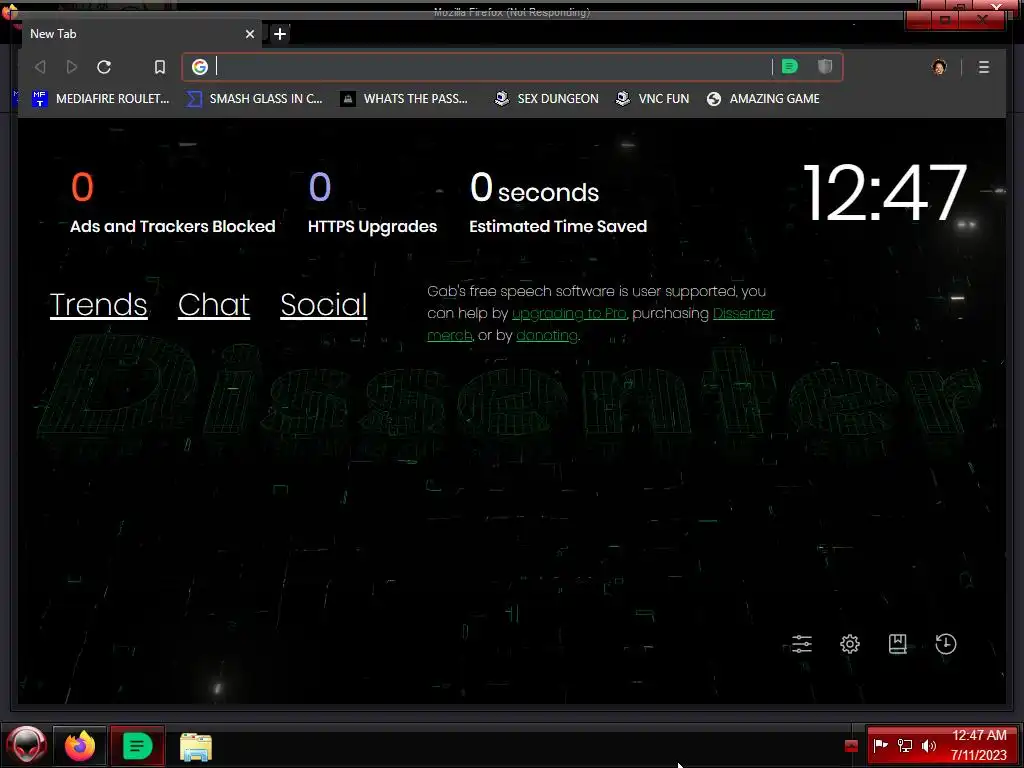Click the HTTPS Upgrades counter
The height and width of the screenshot is (768, 1024).
[x=372, y=202]
